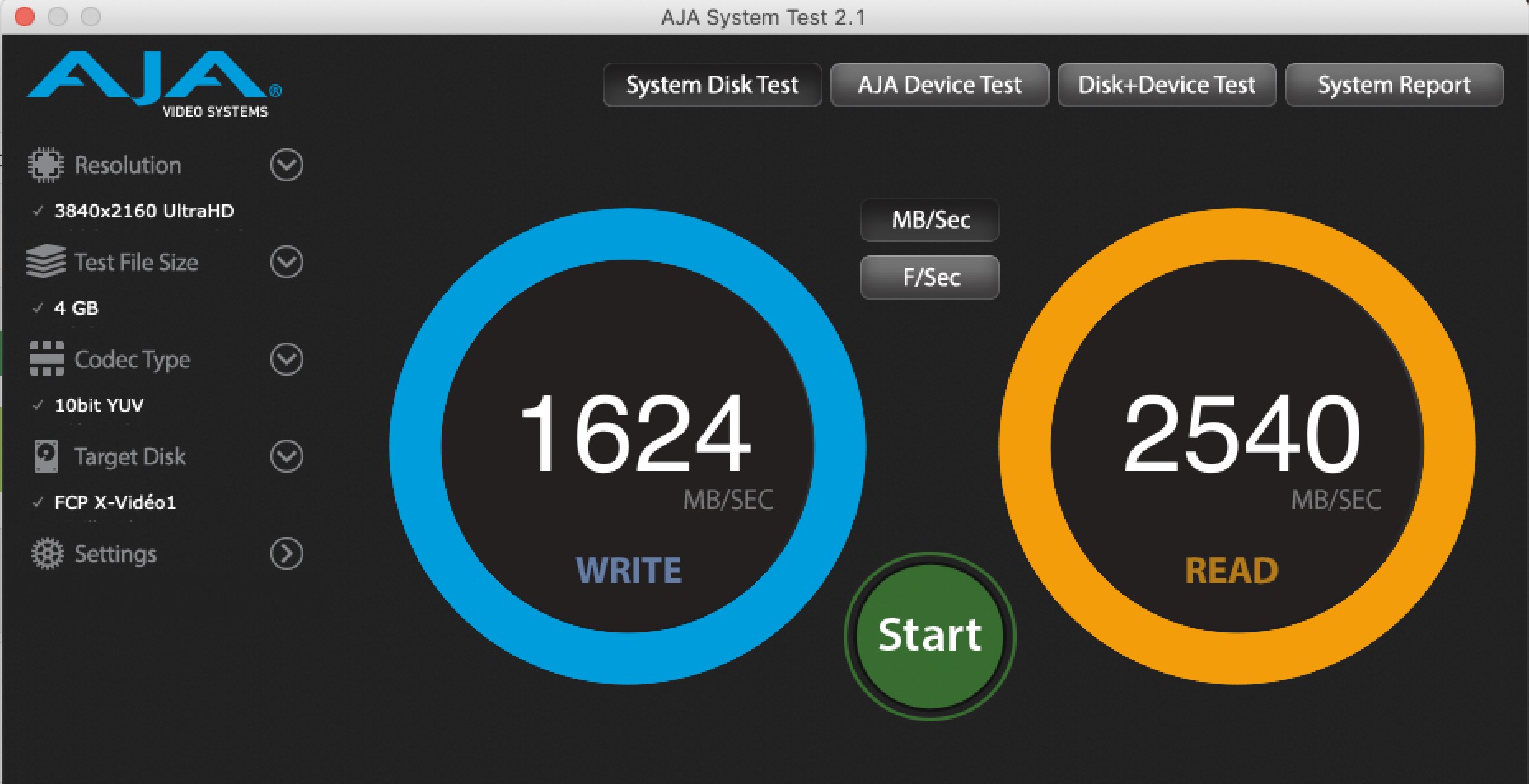Screen dimensions: 1529x784
Task: Click the Resolution chip icon
Action: pyautogui.click(x=45, y=165)
